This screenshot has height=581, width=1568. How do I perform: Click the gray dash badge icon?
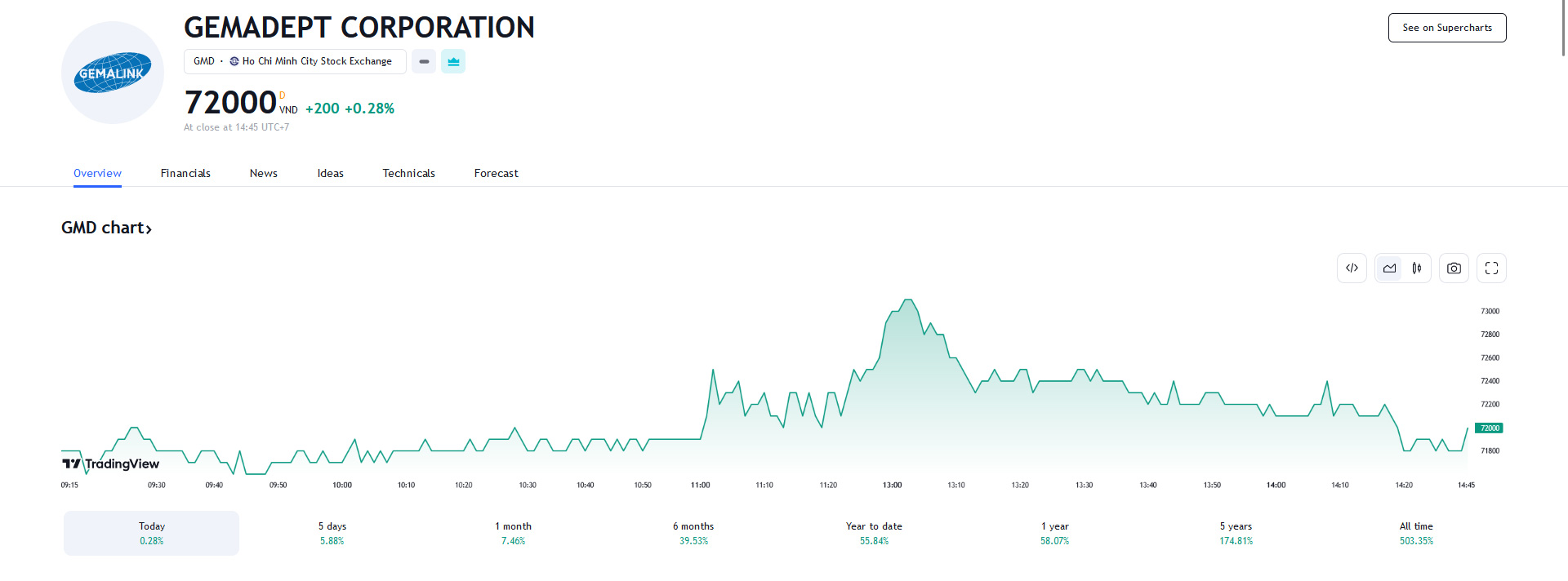pos(424,61)
